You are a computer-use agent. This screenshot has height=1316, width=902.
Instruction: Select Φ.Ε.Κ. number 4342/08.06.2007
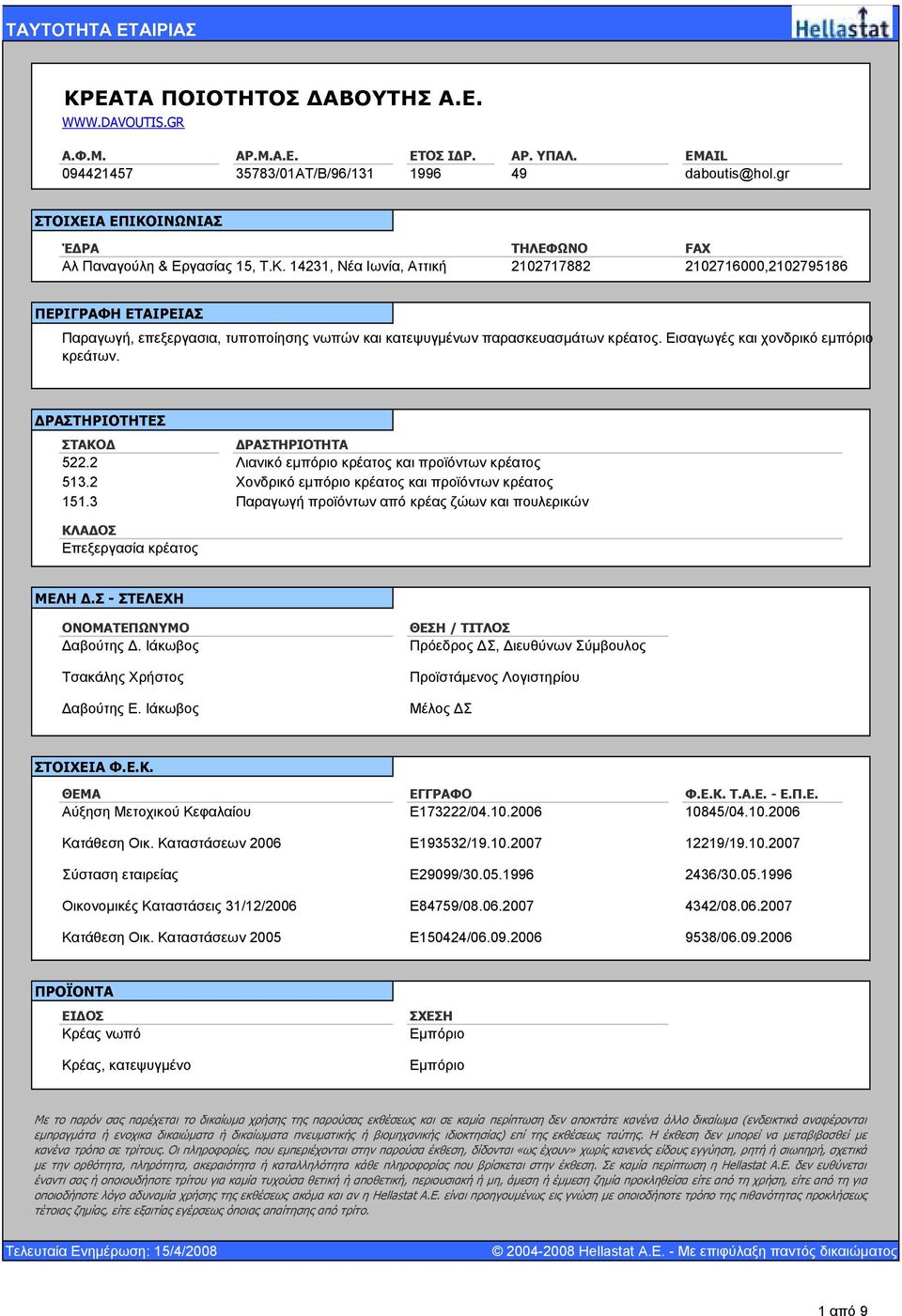click(739, 906)
